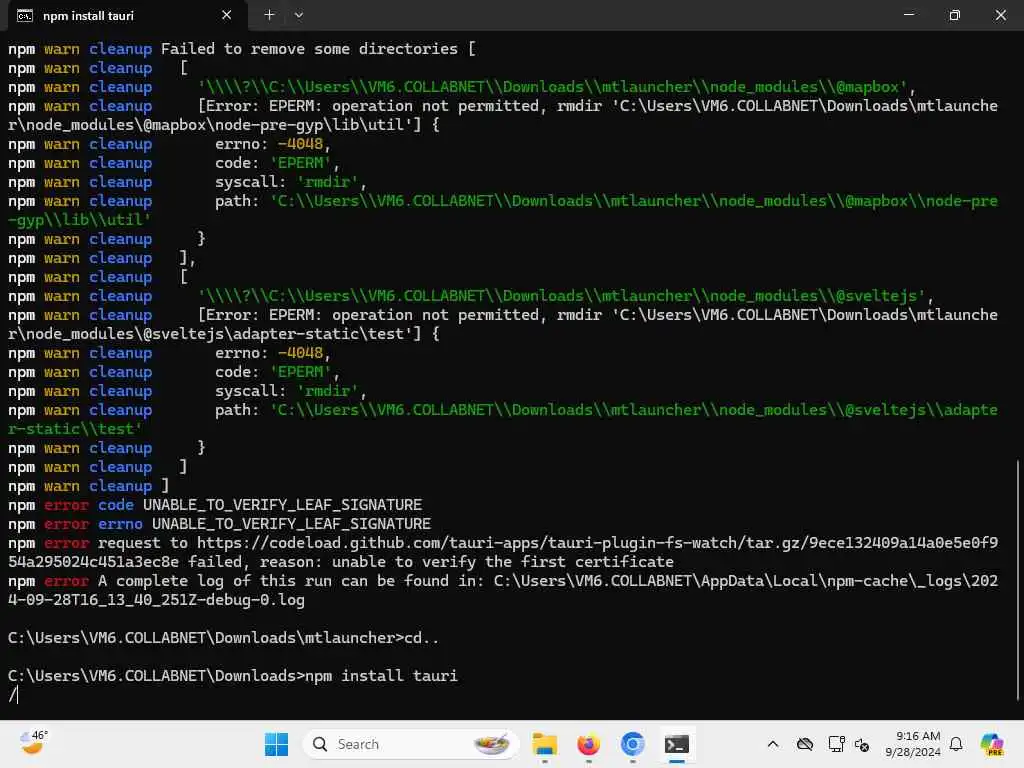
Task: Close the 'npm install tauri' tab
Action: tap(227, 15)
